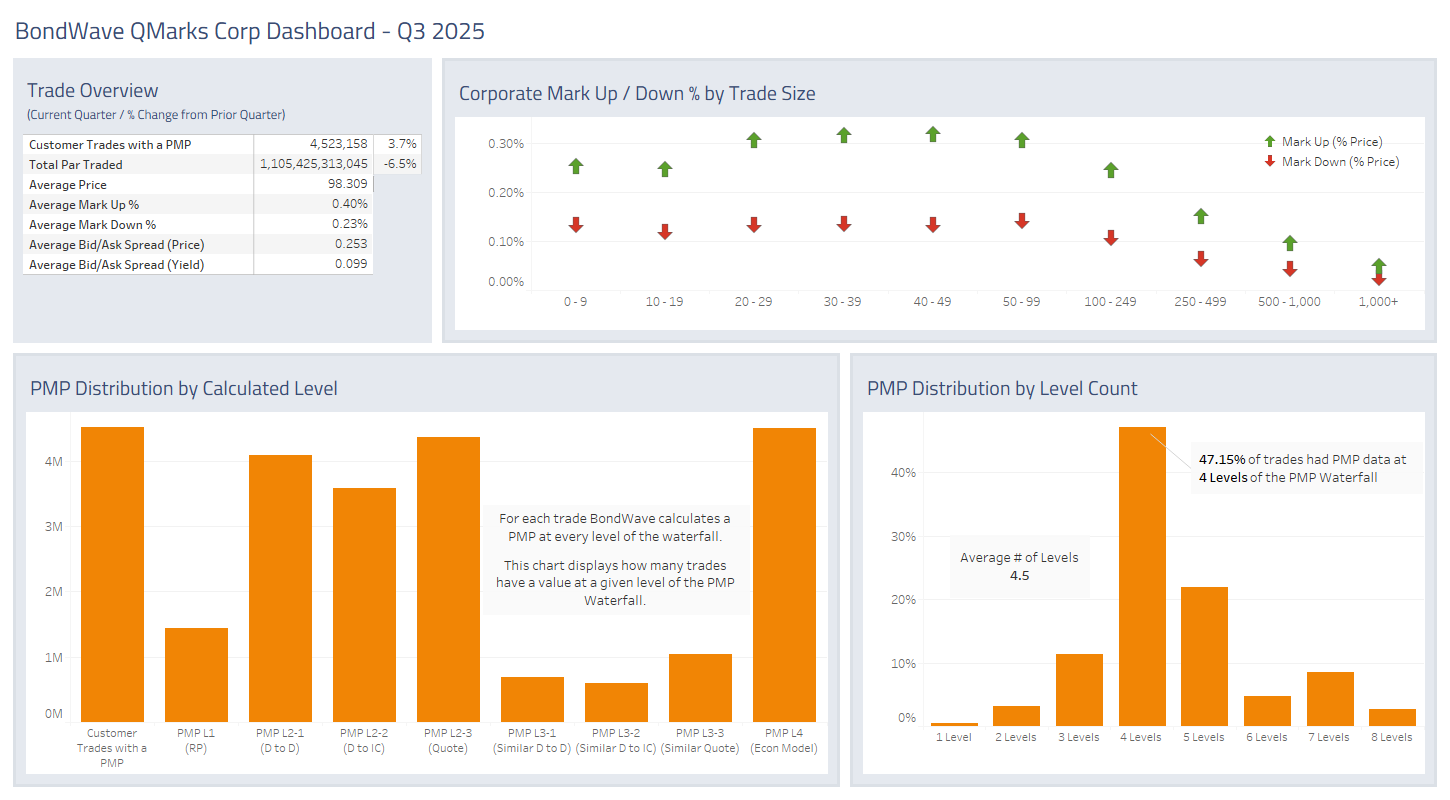Select the green Mark Up arrow for 500 - 1,000
The image size is (1450, 800).
(x=1290, y=243)
